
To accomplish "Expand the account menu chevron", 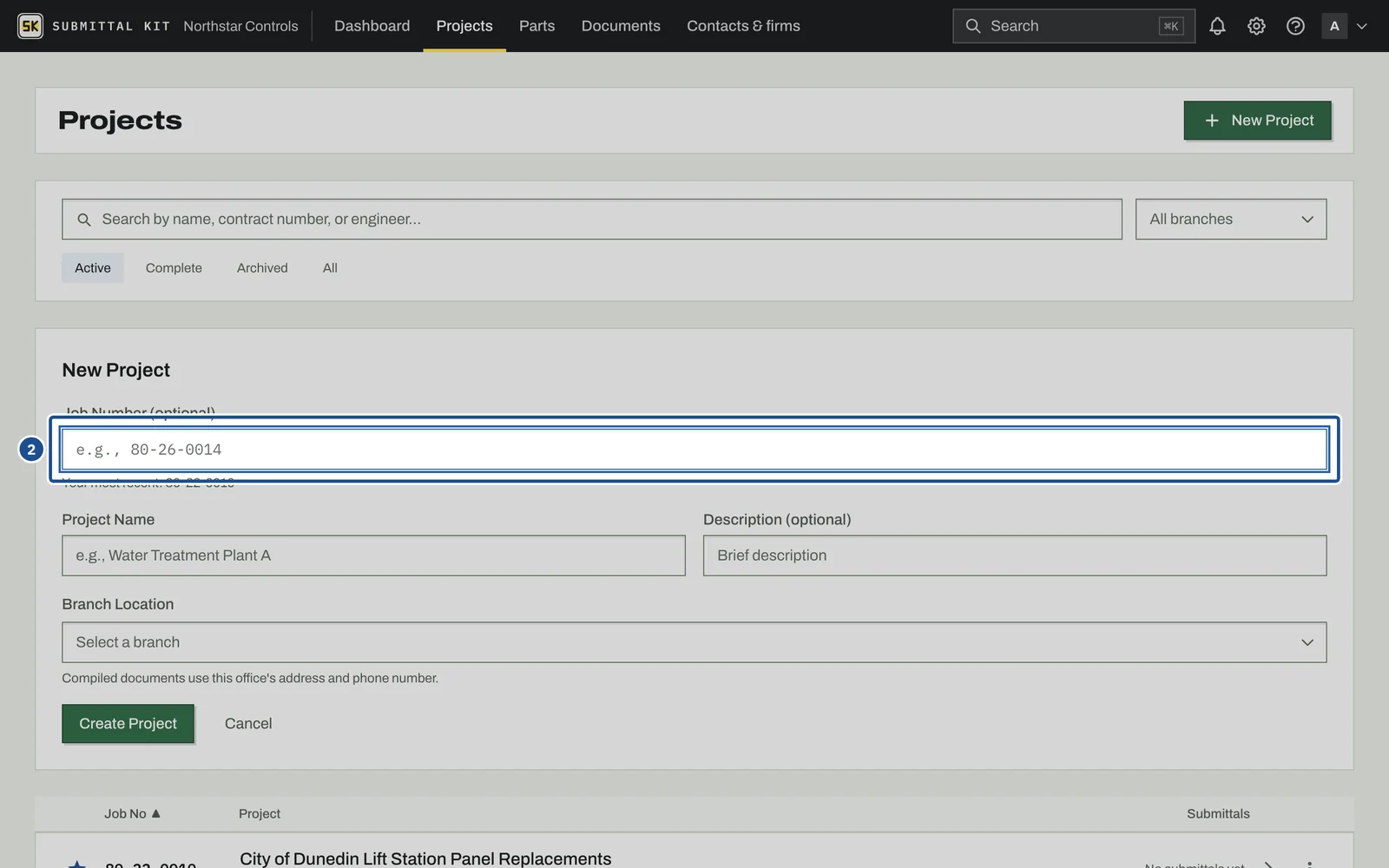I will 1362,26.
